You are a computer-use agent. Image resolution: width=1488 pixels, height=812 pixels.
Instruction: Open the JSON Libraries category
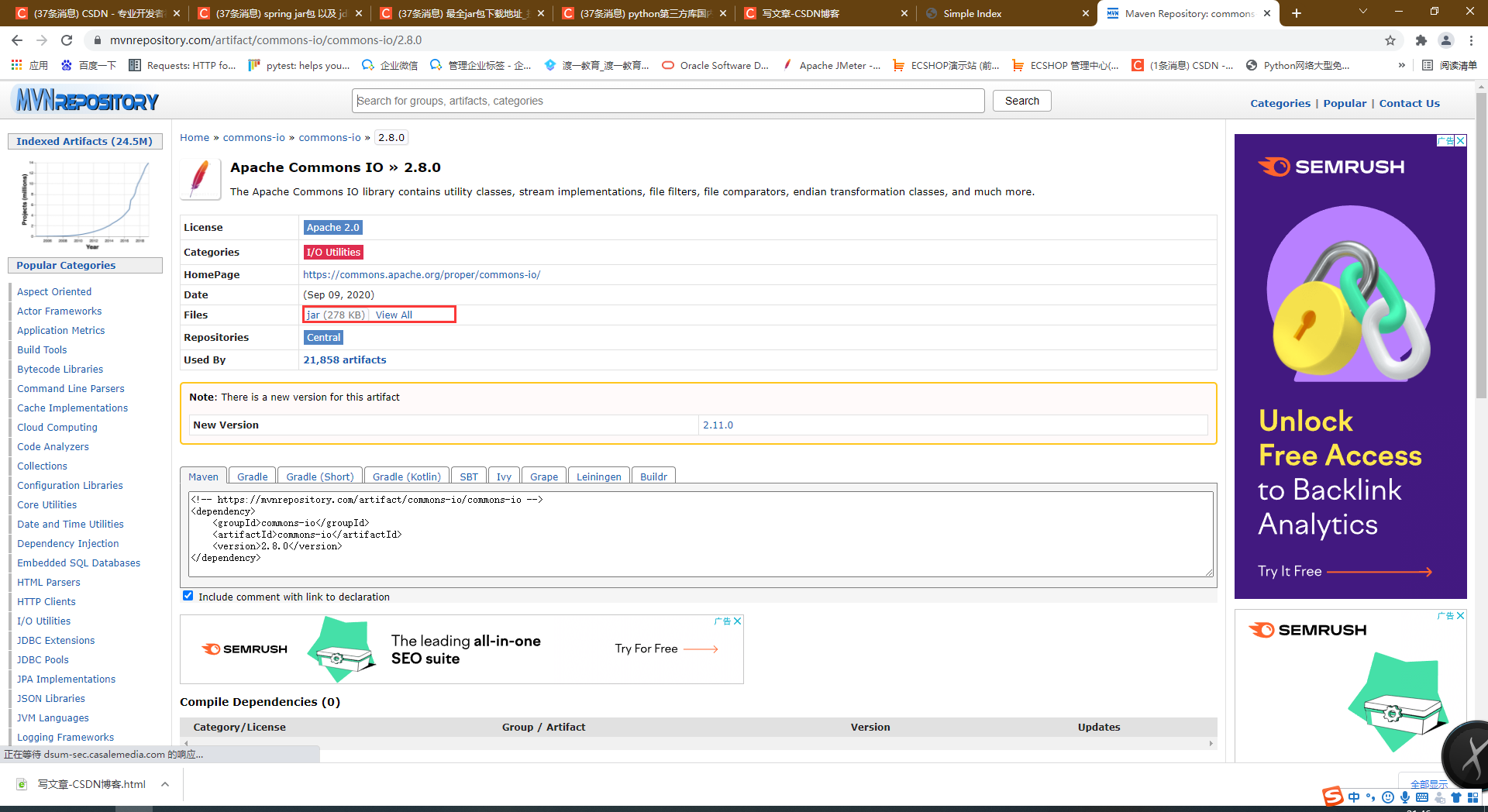click(51, 698)
